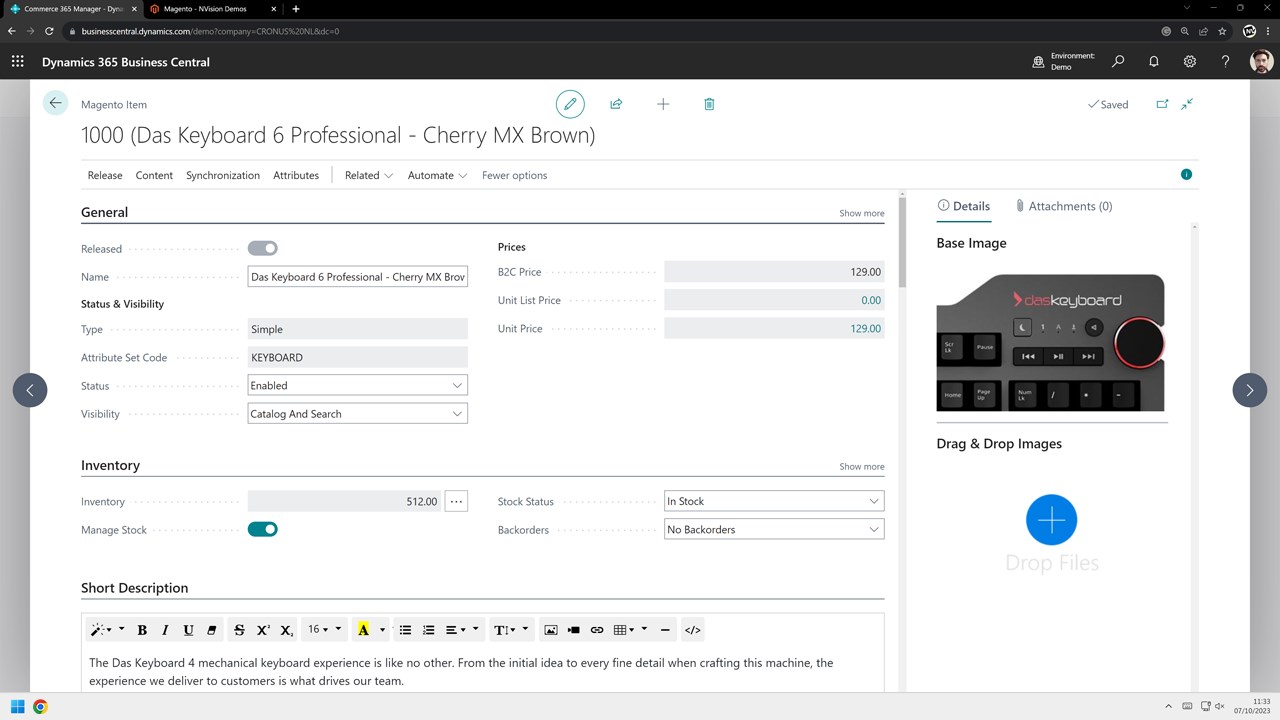Click the share icon beside the edit pencil
Image resolution: width=1280 pixels, height=720 pixels.
coord(616,104)
